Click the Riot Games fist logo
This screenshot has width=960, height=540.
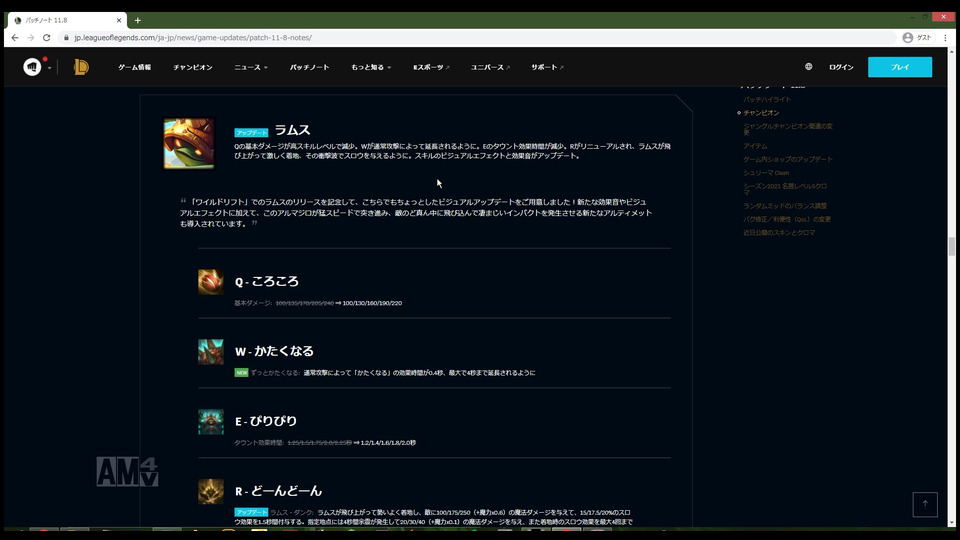32,67
